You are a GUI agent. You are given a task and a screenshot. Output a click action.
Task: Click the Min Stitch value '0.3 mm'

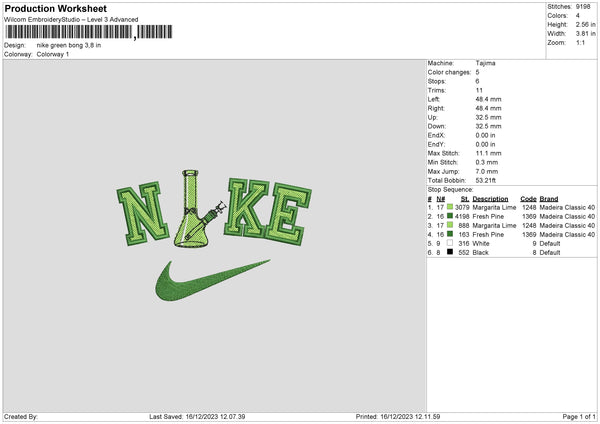click(487, 162)
